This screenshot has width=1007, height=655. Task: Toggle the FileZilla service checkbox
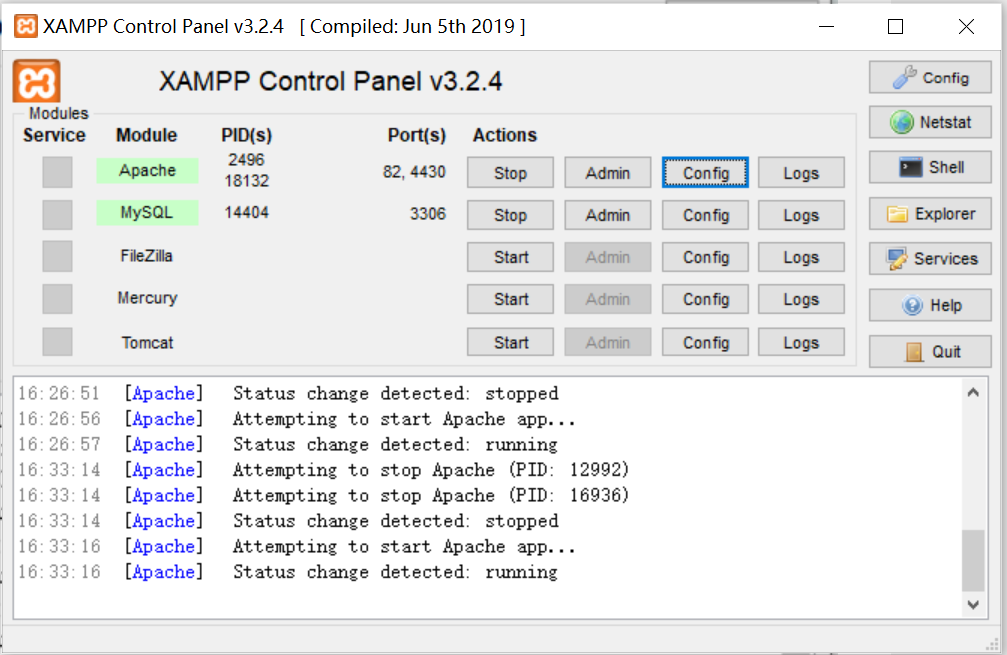(x=57, y=256)
